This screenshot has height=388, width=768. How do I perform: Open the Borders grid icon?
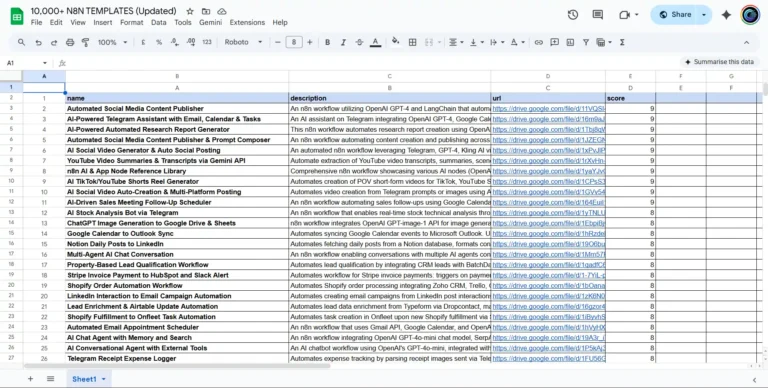(x=412, y=43)
